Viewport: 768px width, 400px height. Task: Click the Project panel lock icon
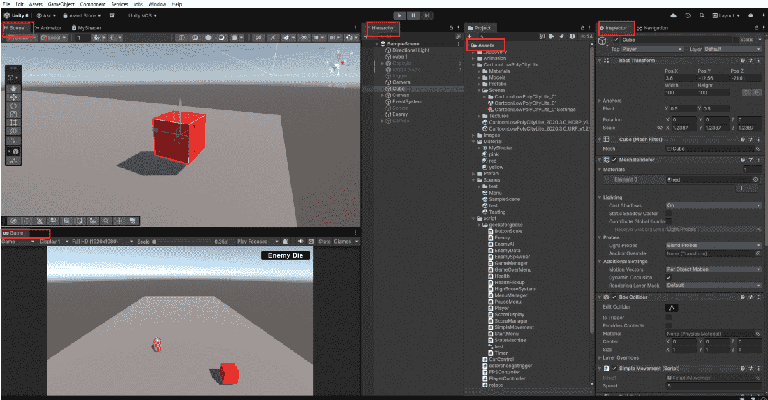pos(582,28)
